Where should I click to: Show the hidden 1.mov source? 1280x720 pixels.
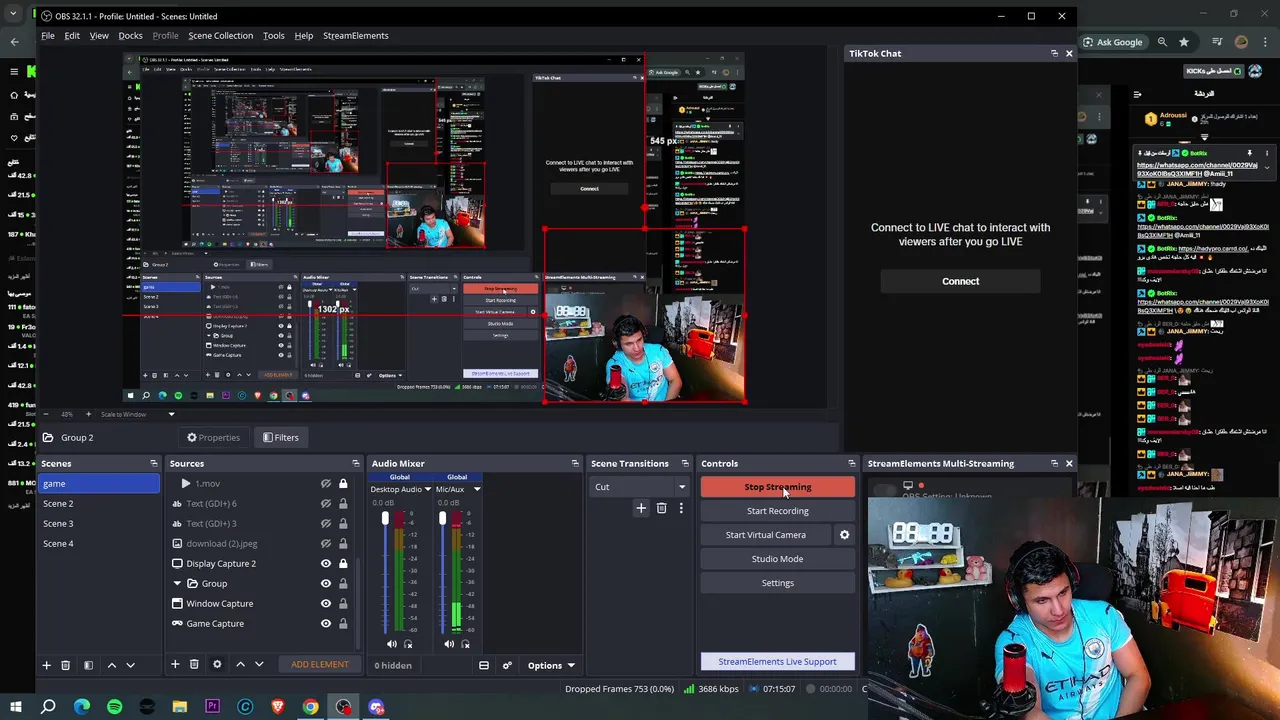[x=326, y=484]
